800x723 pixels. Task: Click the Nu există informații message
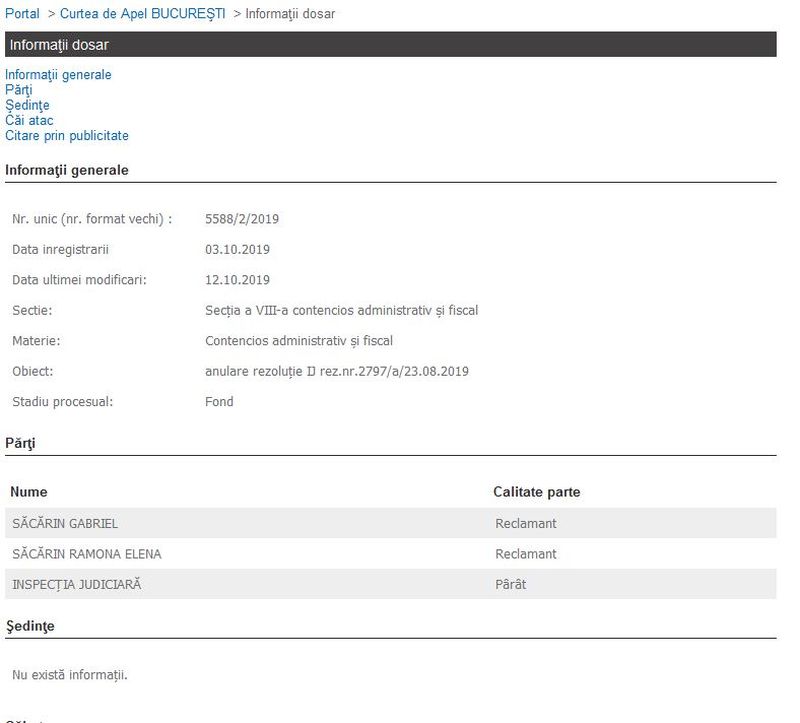coord(70,675)
